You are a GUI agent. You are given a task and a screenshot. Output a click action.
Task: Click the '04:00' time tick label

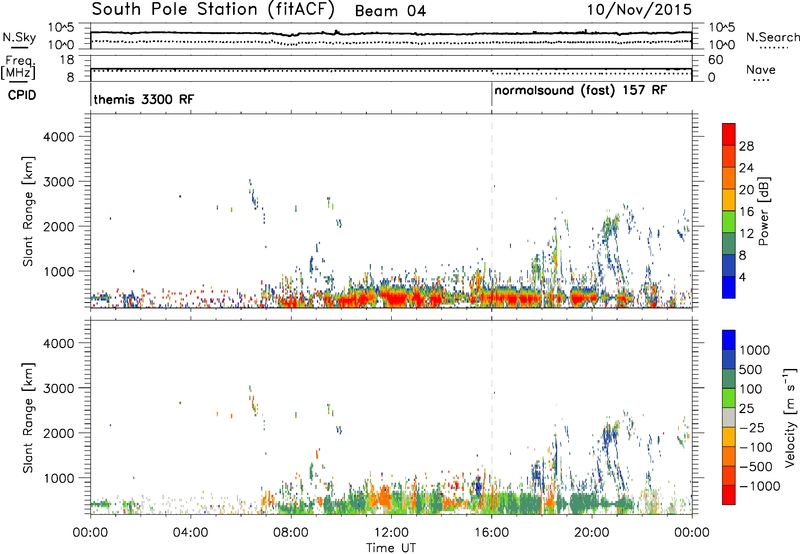pos(190,533)
